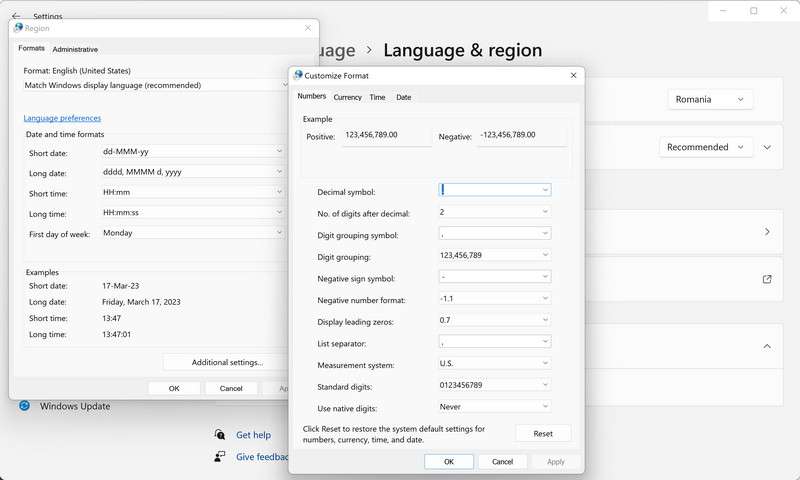Click the Additional settings button

tap(227, 362)
